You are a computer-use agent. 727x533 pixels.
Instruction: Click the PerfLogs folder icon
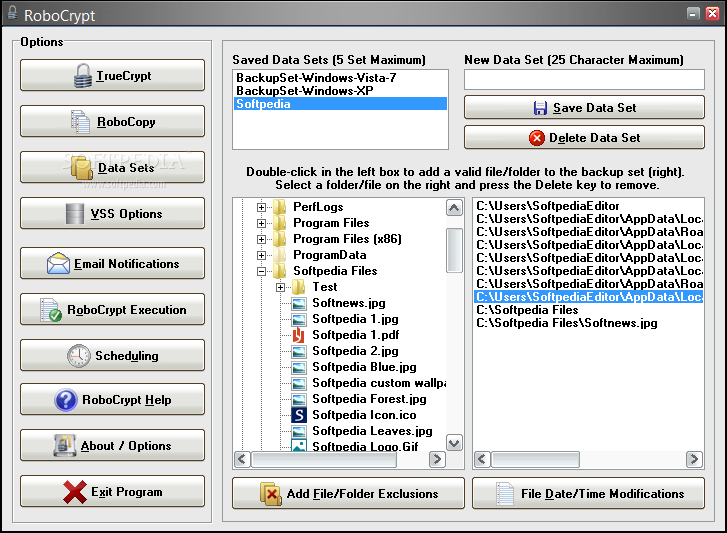280,207
